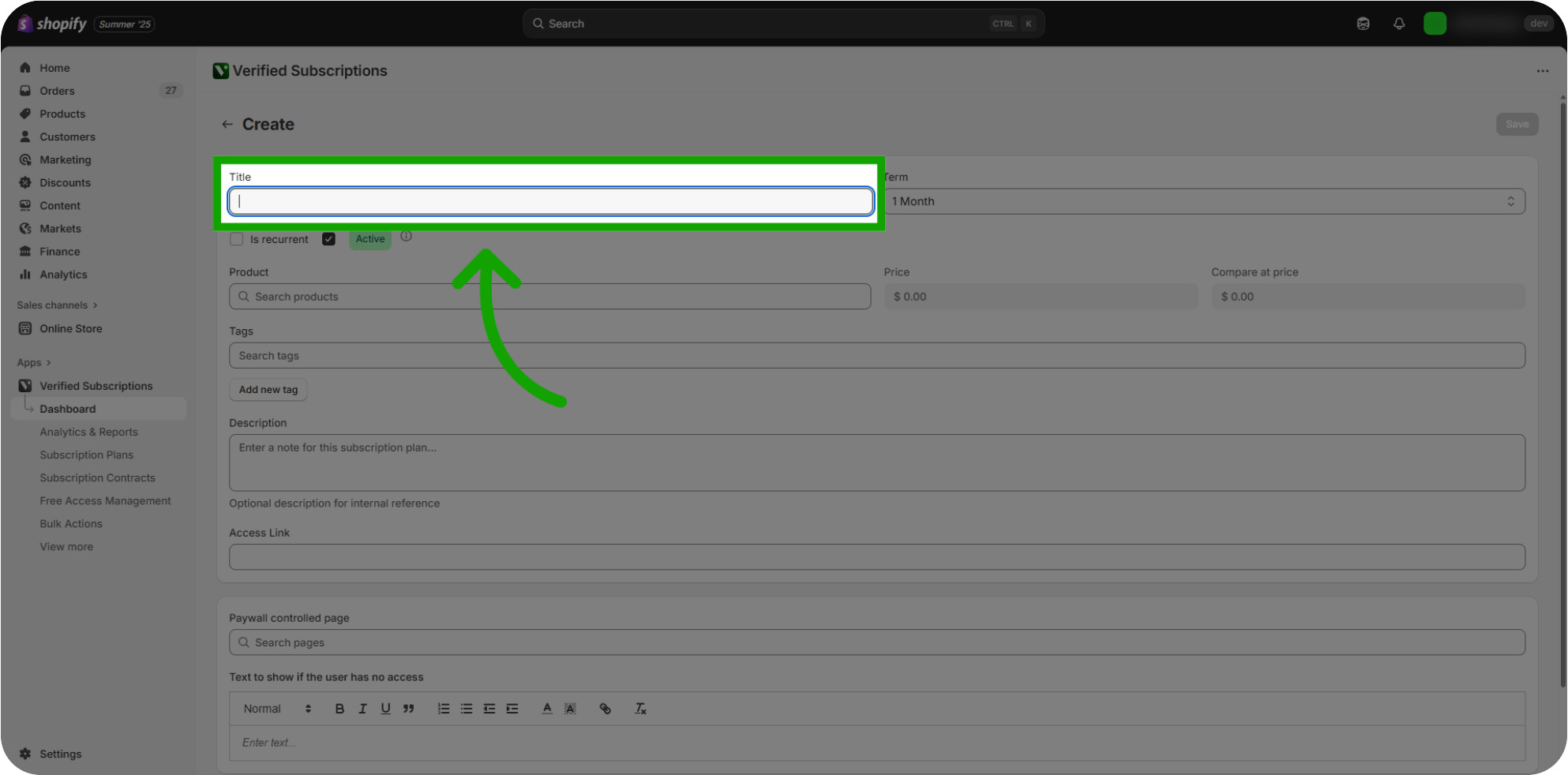The width and height of the screenshot is (1568, 775).
Task: Click the Products tag icon
Action: pyautogui.click(x=25, y=114)
